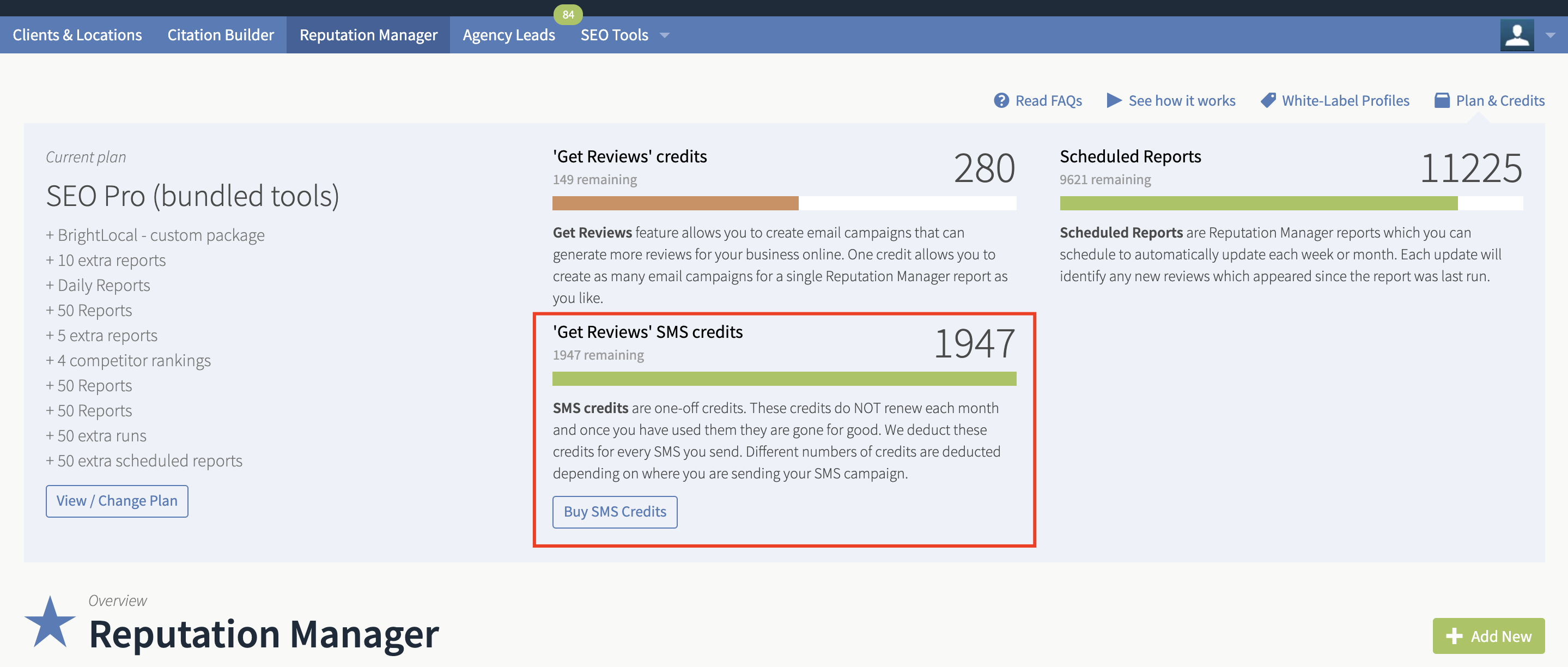Screen dimensions: 1568x667
Task: Toggle the Plan & Credits panel link
Action: 1500,100
